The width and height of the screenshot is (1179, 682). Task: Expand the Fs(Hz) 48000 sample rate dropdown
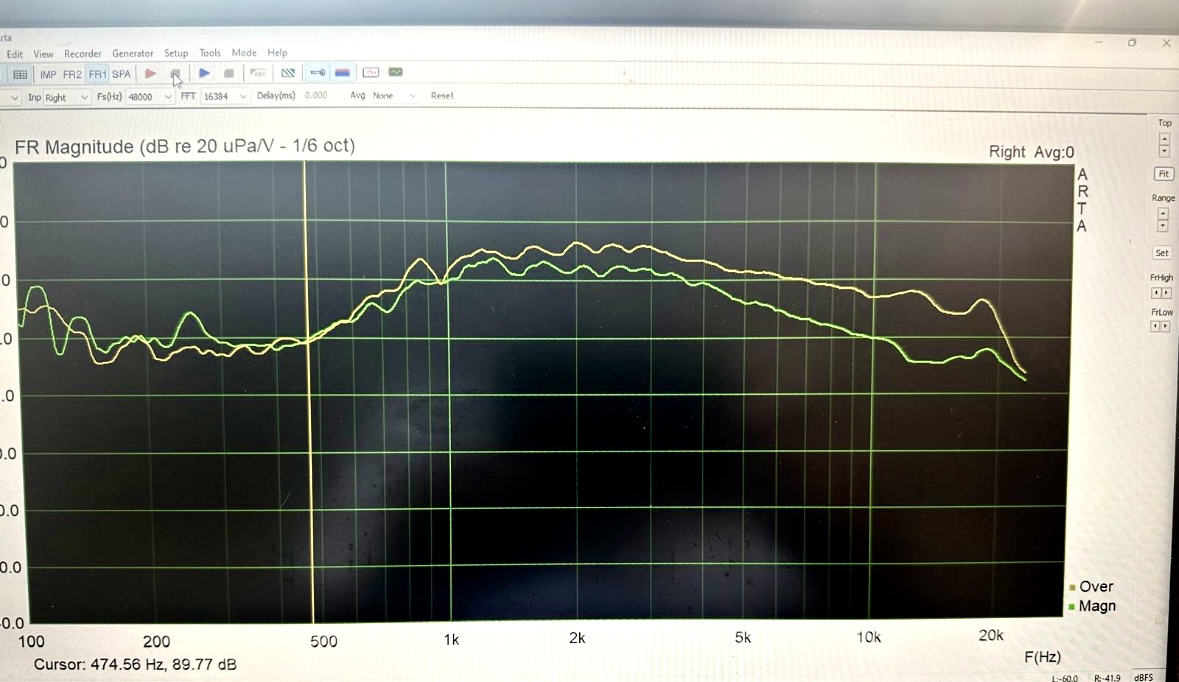(150, 97)
